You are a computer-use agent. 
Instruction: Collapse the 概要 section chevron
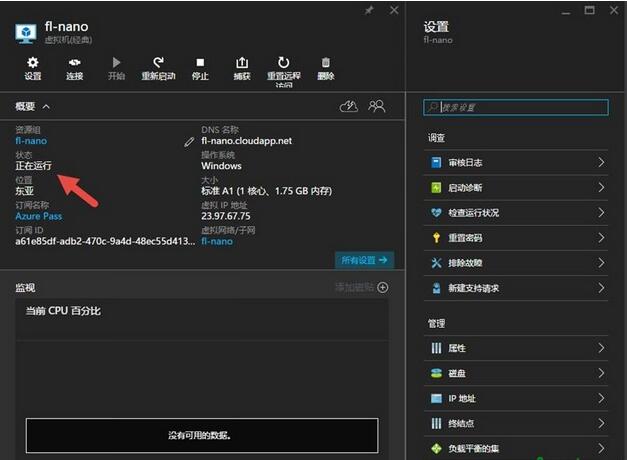pos(46,106)
